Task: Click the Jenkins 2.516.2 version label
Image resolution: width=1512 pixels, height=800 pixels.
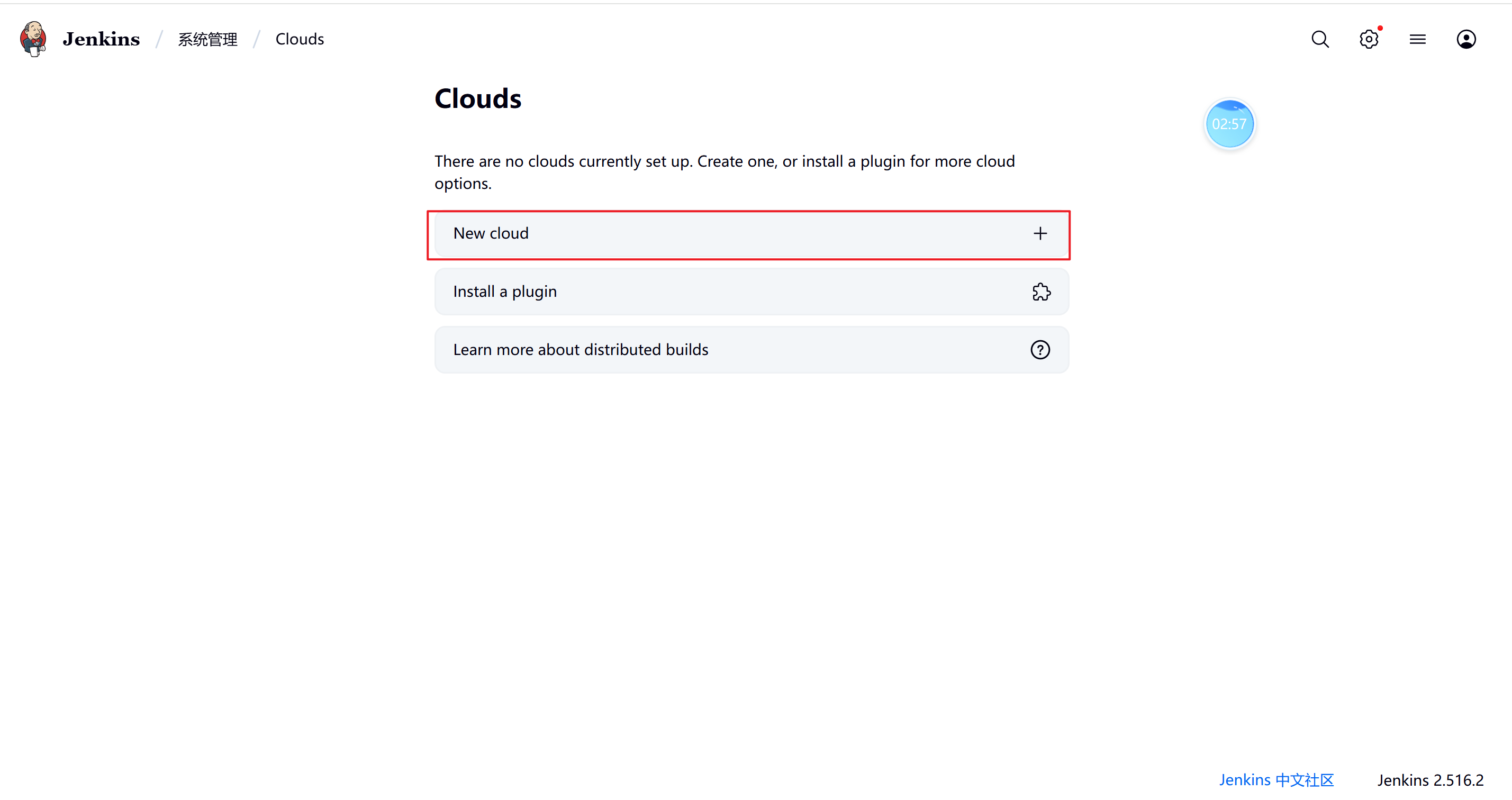Action: [1430, 779]
